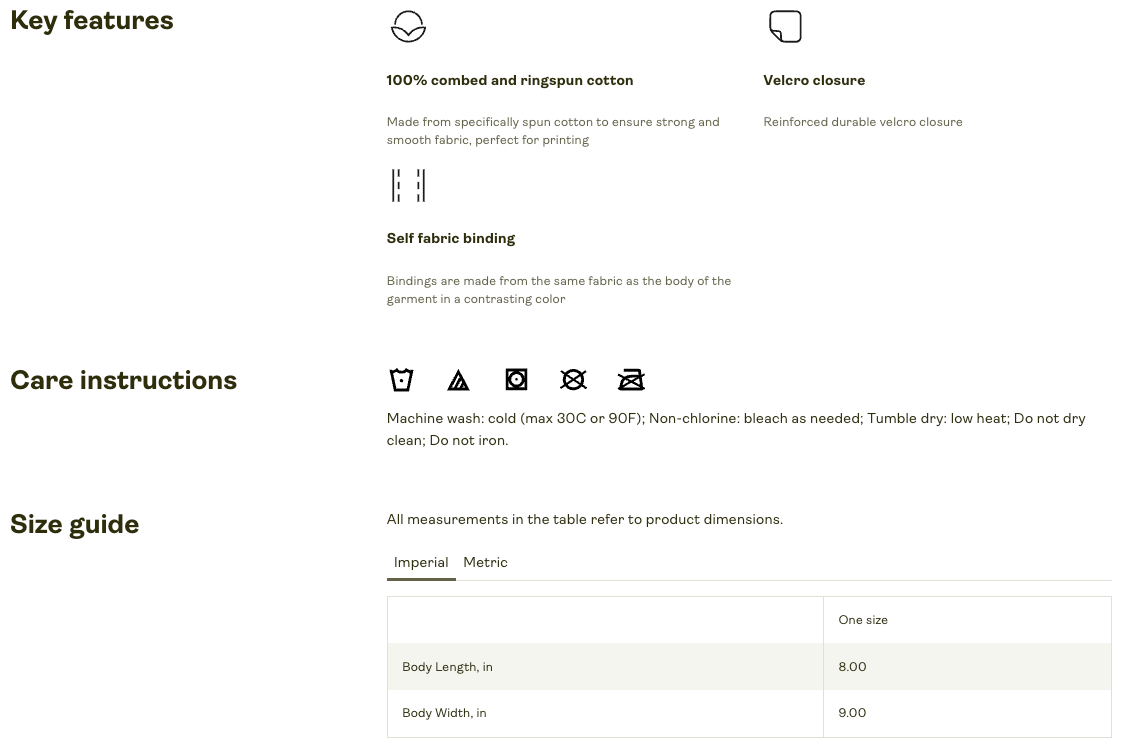Click the 9.00 body width value

[x=852, y=713]
